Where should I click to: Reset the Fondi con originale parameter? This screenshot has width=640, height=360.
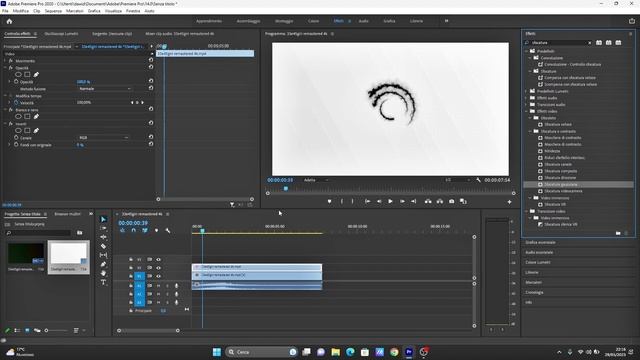(151, 144)
